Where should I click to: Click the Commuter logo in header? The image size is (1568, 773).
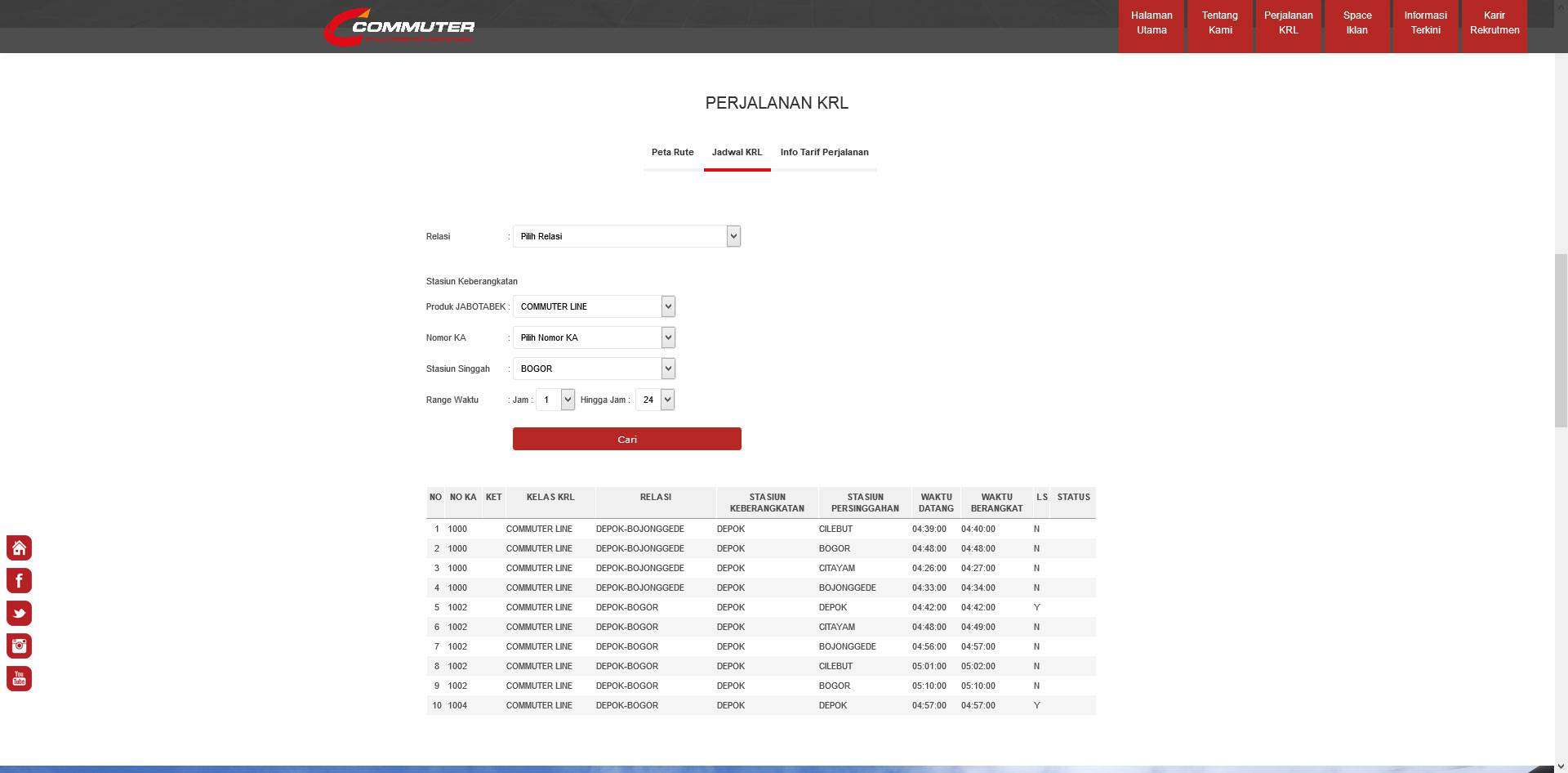399,27
